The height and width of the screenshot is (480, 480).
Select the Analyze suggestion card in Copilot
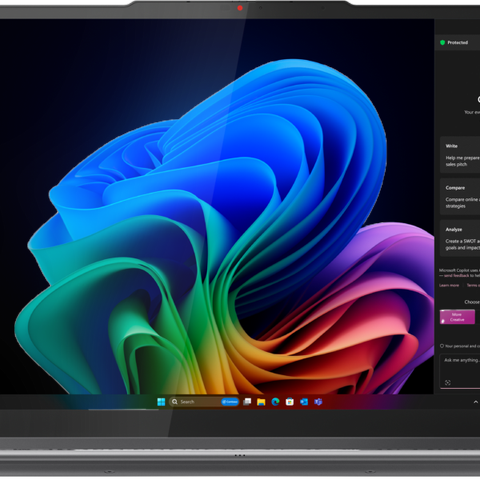(460, 238)
